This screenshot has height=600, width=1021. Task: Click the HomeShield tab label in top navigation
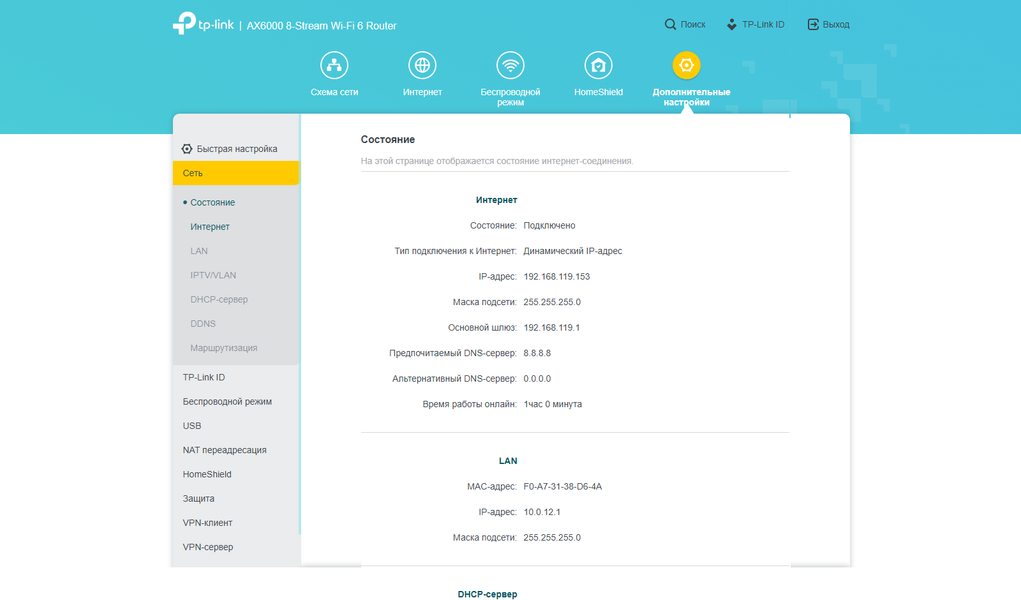click(x=598, y=92)
